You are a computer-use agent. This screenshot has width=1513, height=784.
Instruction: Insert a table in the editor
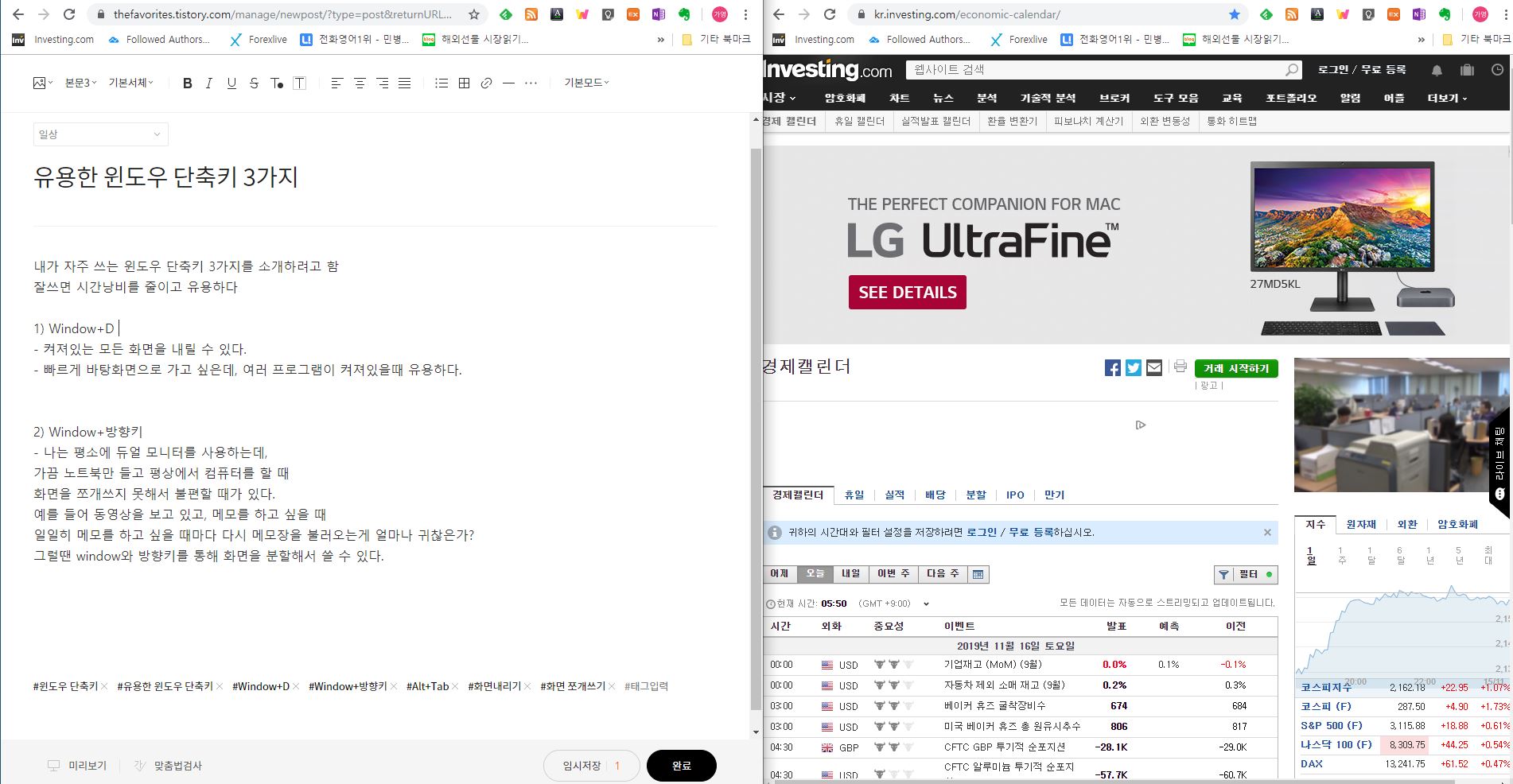coord(465,83)
